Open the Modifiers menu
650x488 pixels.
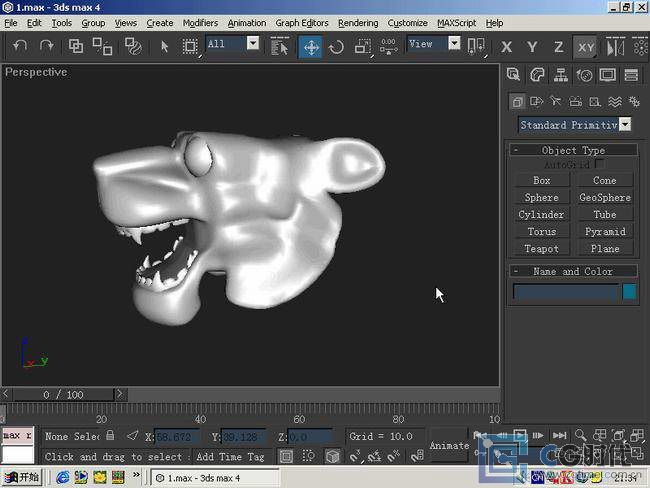click(200, 23)
